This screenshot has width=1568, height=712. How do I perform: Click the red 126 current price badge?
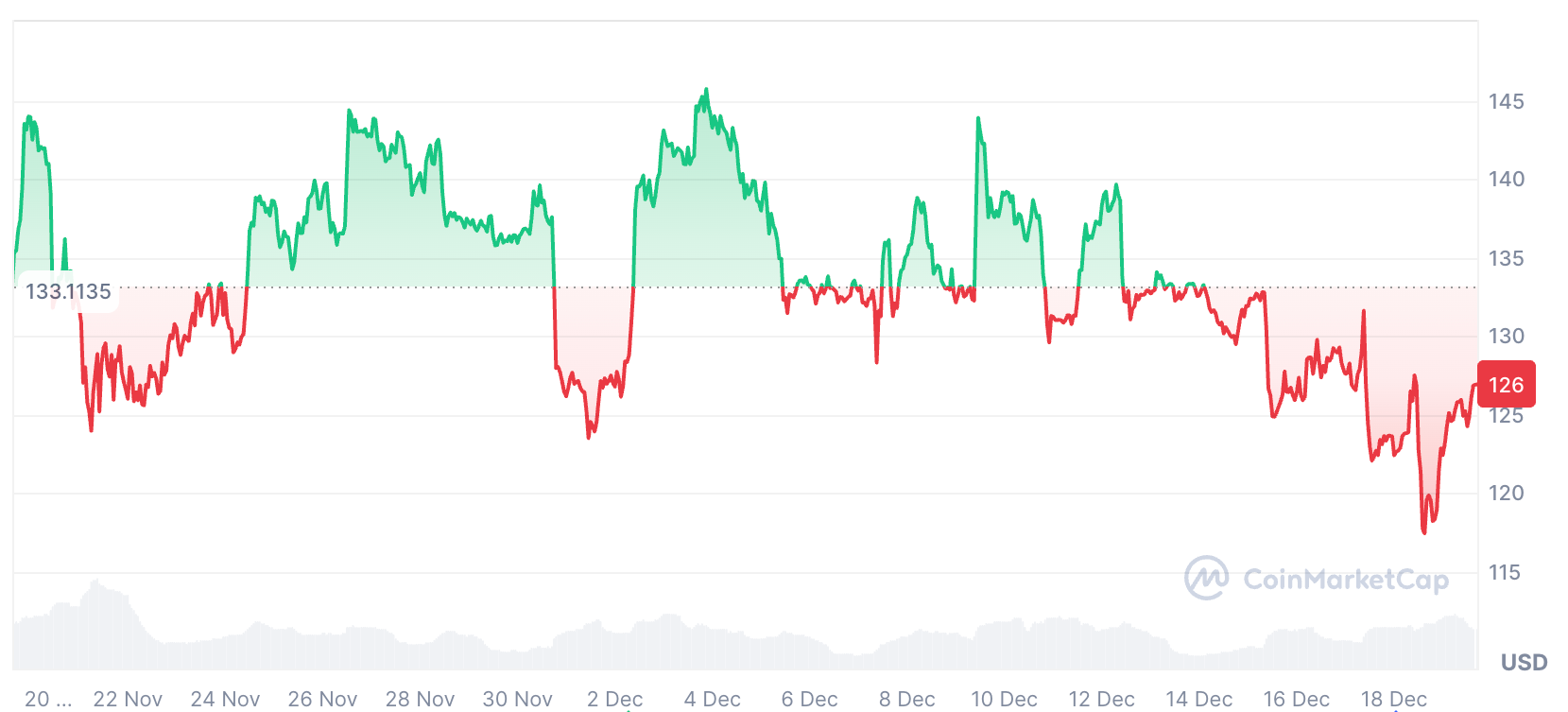point(1506,385)
